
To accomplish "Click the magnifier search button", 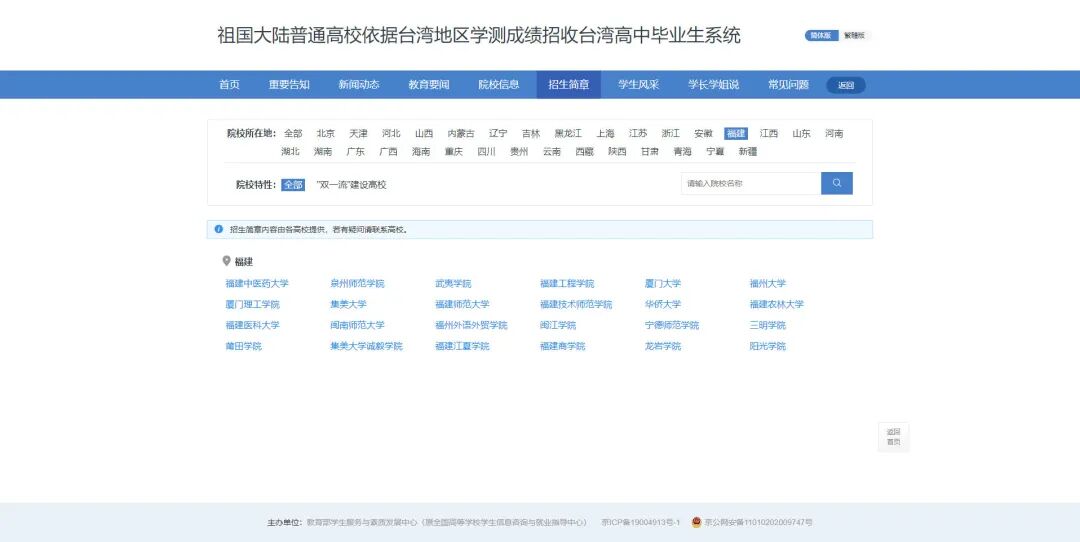I will pos(836,183).
